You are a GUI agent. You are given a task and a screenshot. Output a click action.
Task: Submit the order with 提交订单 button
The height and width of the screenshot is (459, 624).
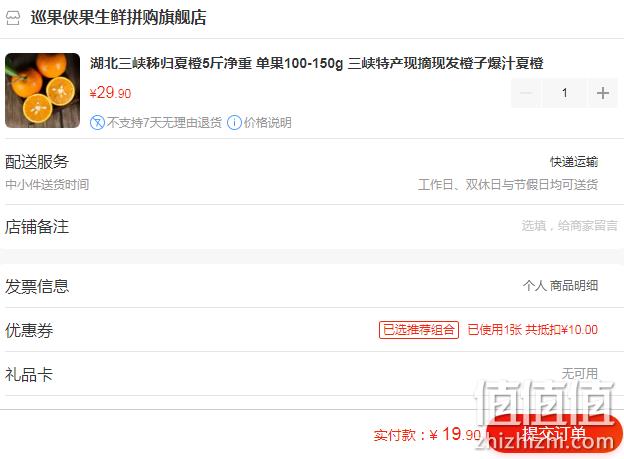click(554, 434)
